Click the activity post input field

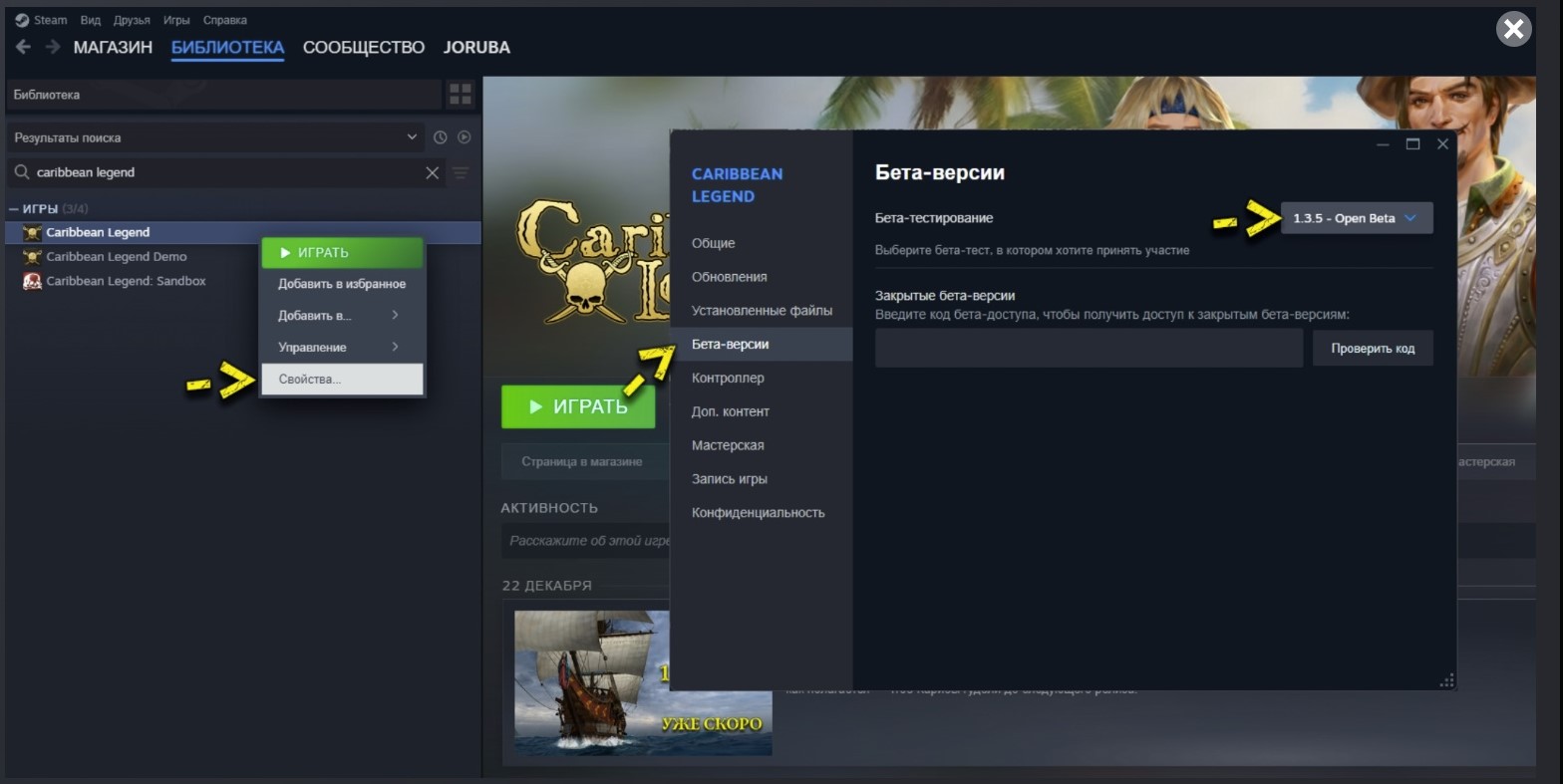(586, 541)
